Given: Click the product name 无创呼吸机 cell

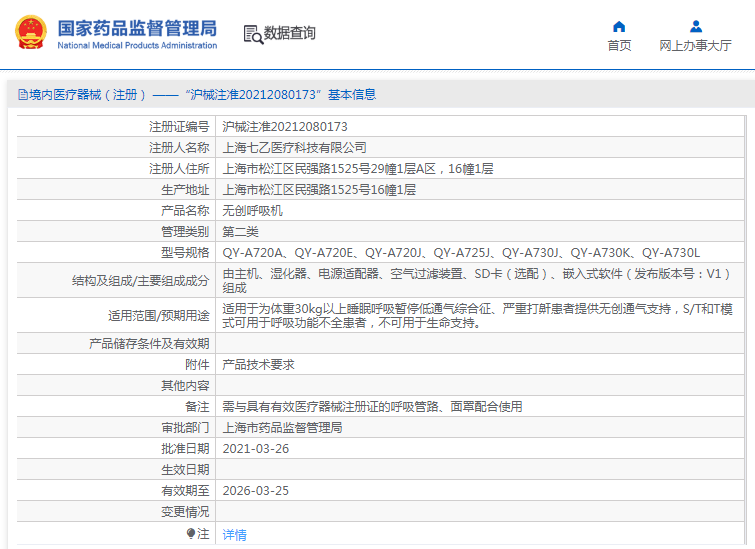Looking at the screenshot, I should [252, 211].
